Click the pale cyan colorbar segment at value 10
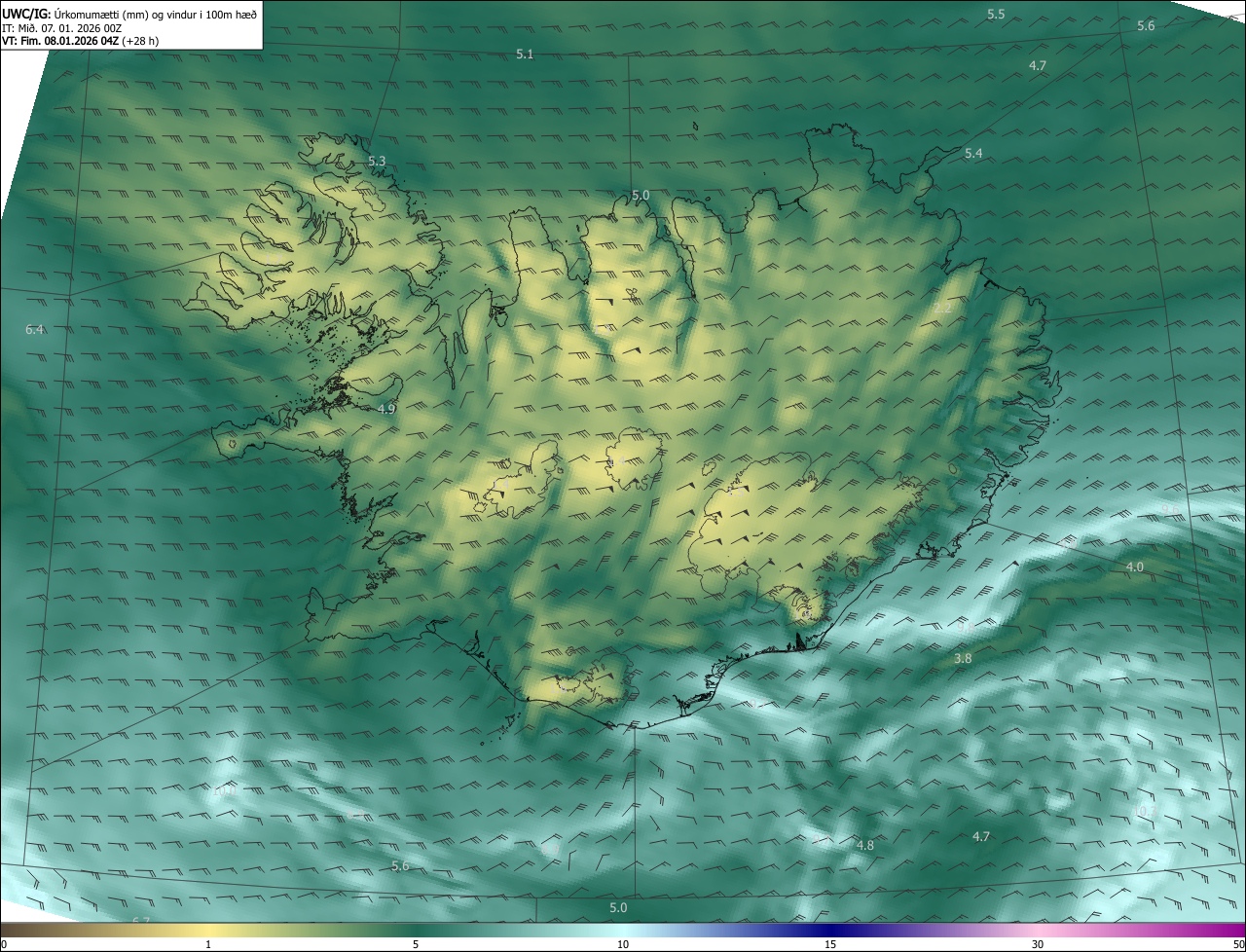Image resolution: width=1246 pixels, height=952 pixels. [623, 930]
